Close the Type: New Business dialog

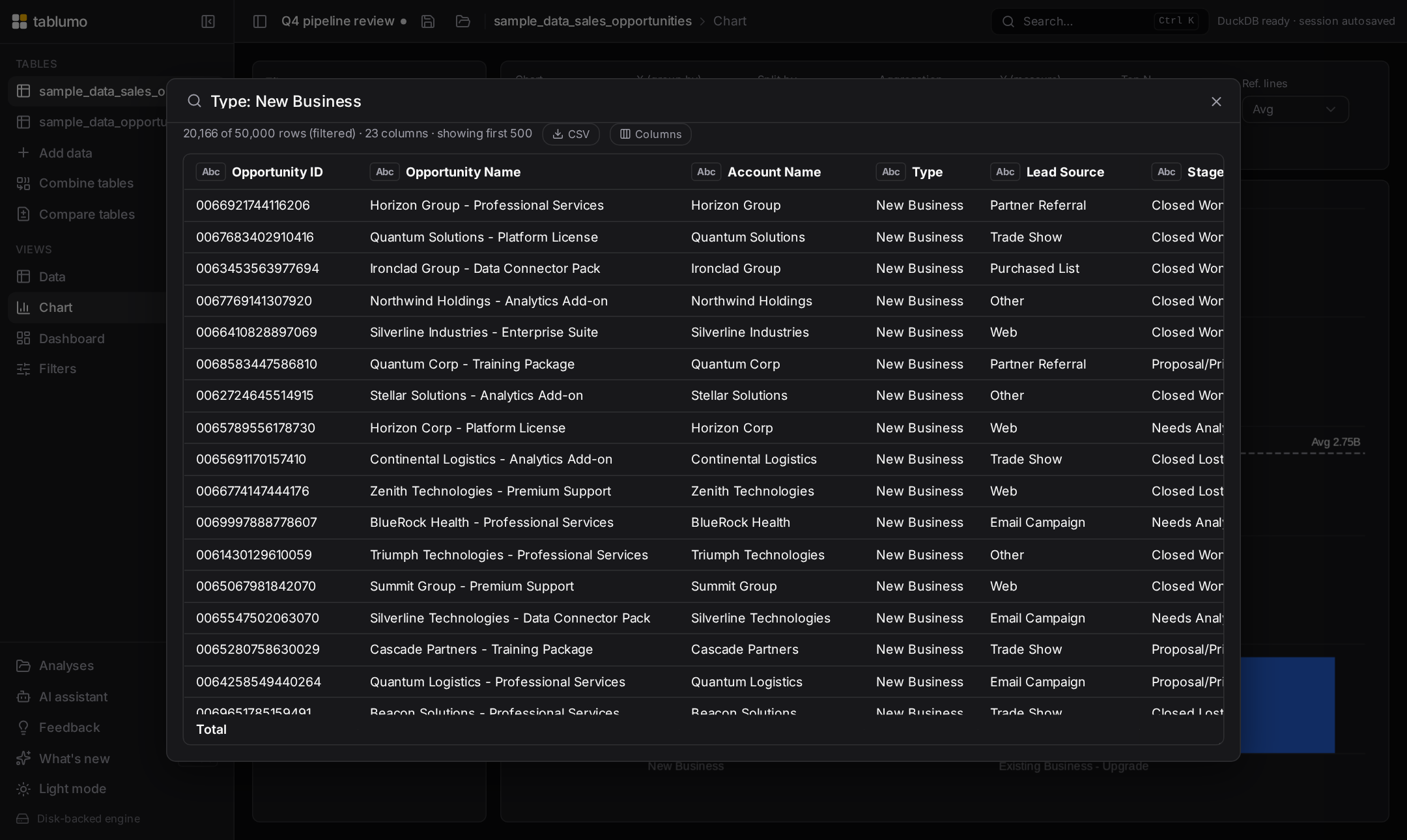1216,102
